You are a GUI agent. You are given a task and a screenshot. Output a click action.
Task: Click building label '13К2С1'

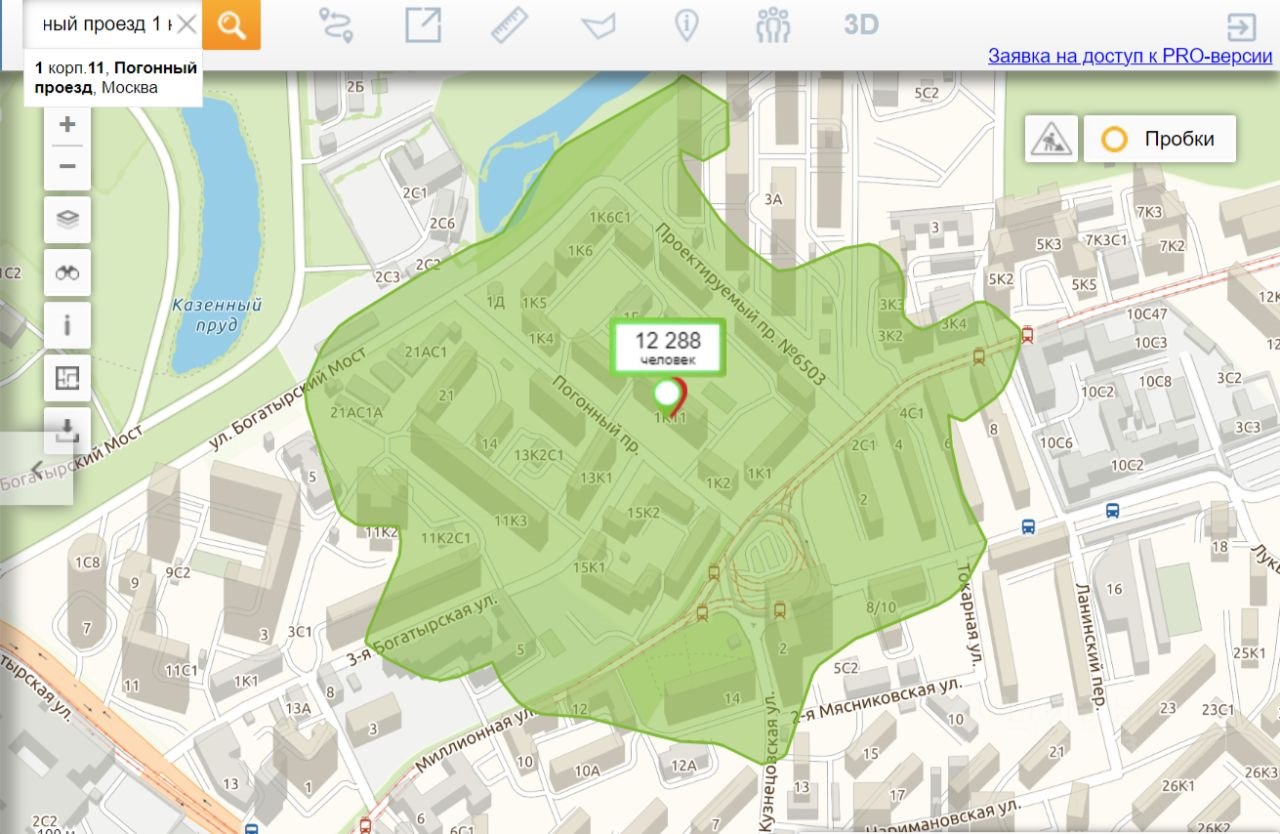540,454
